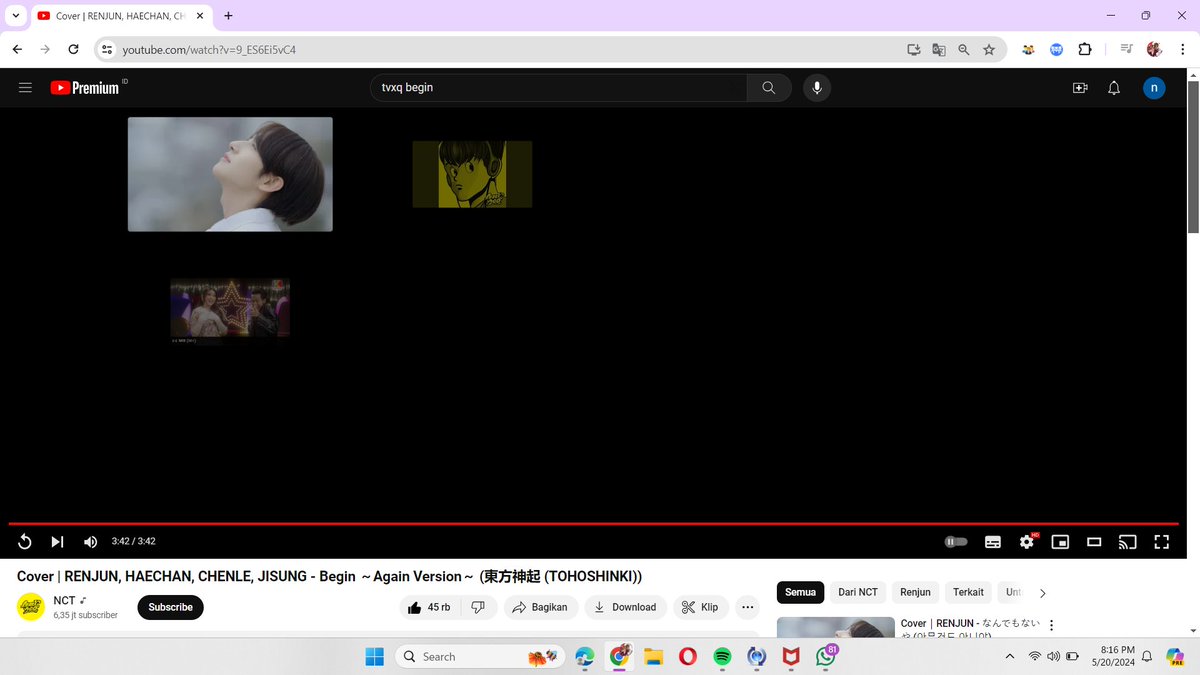Open Opera browser from the taskbar

pyautogui.click(x=688, y=656)
